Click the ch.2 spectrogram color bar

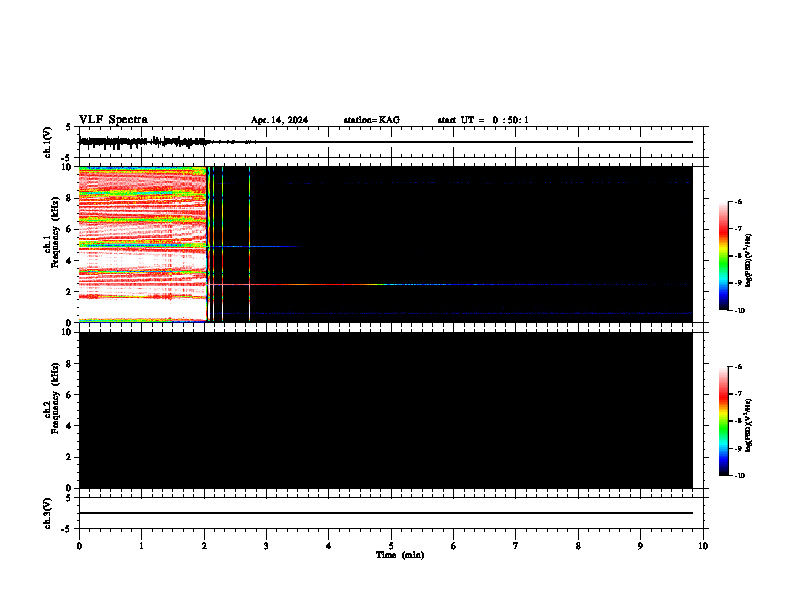723,421
